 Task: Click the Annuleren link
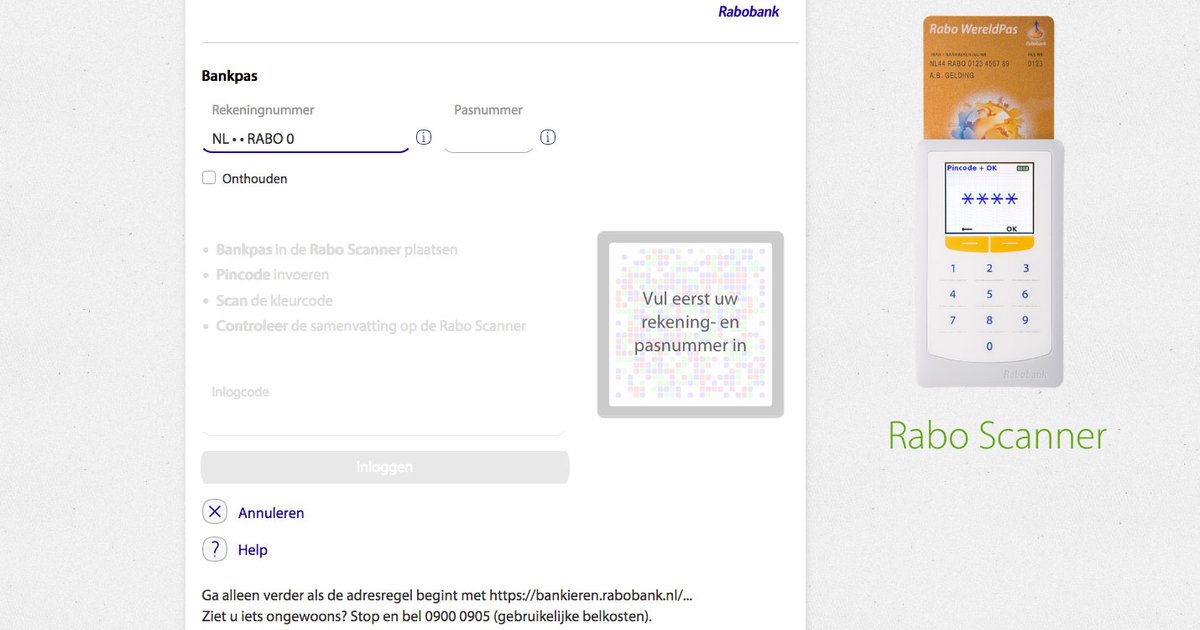pyautogui.click(x=271, y=513)
